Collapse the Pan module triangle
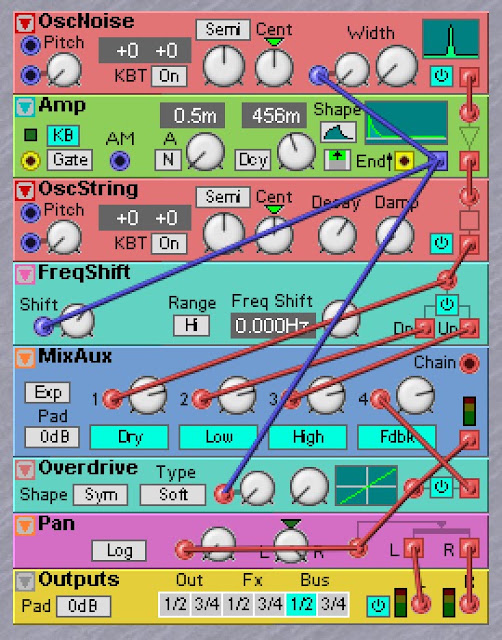 24,525
